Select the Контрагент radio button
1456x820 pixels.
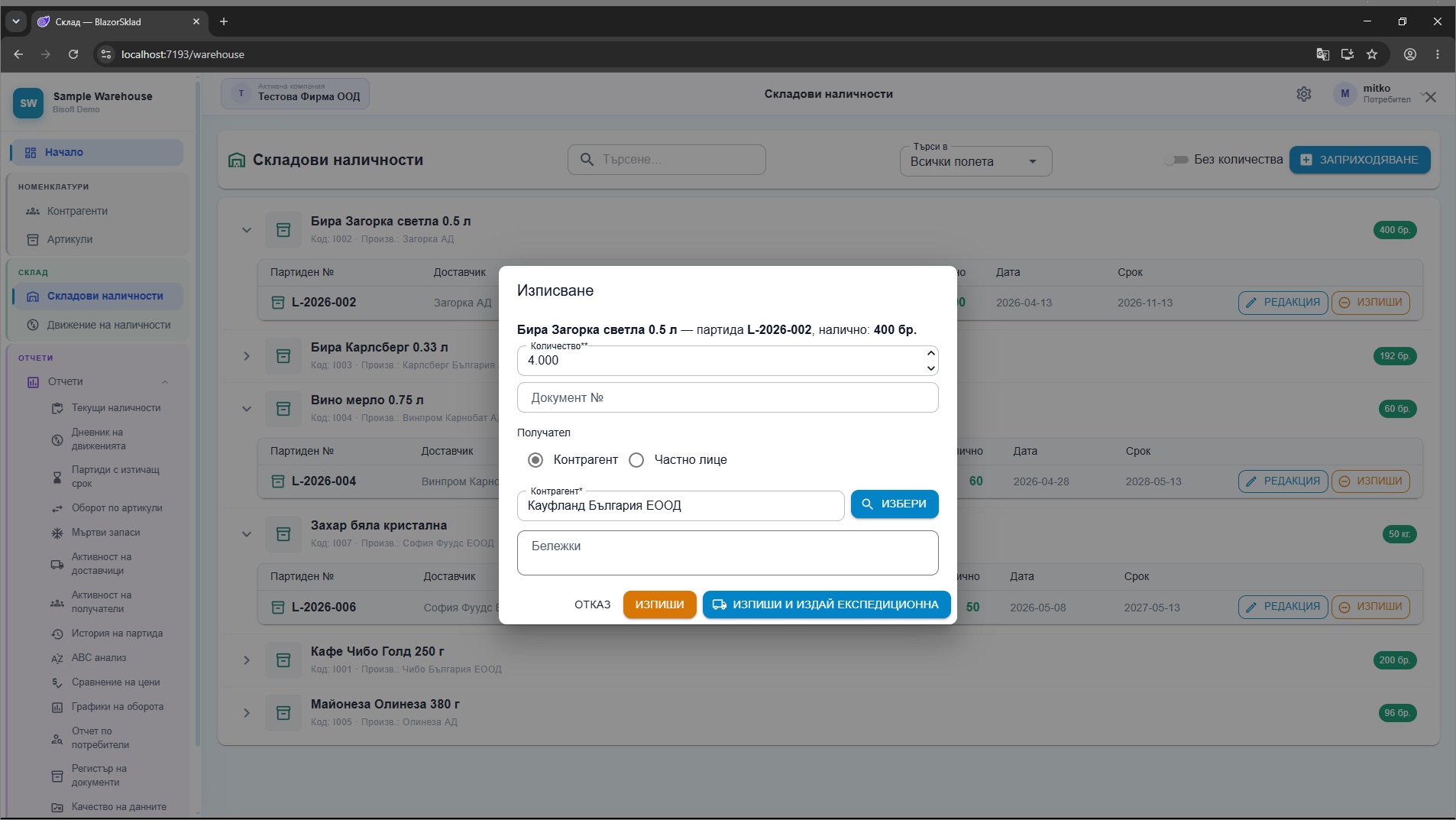535,460
